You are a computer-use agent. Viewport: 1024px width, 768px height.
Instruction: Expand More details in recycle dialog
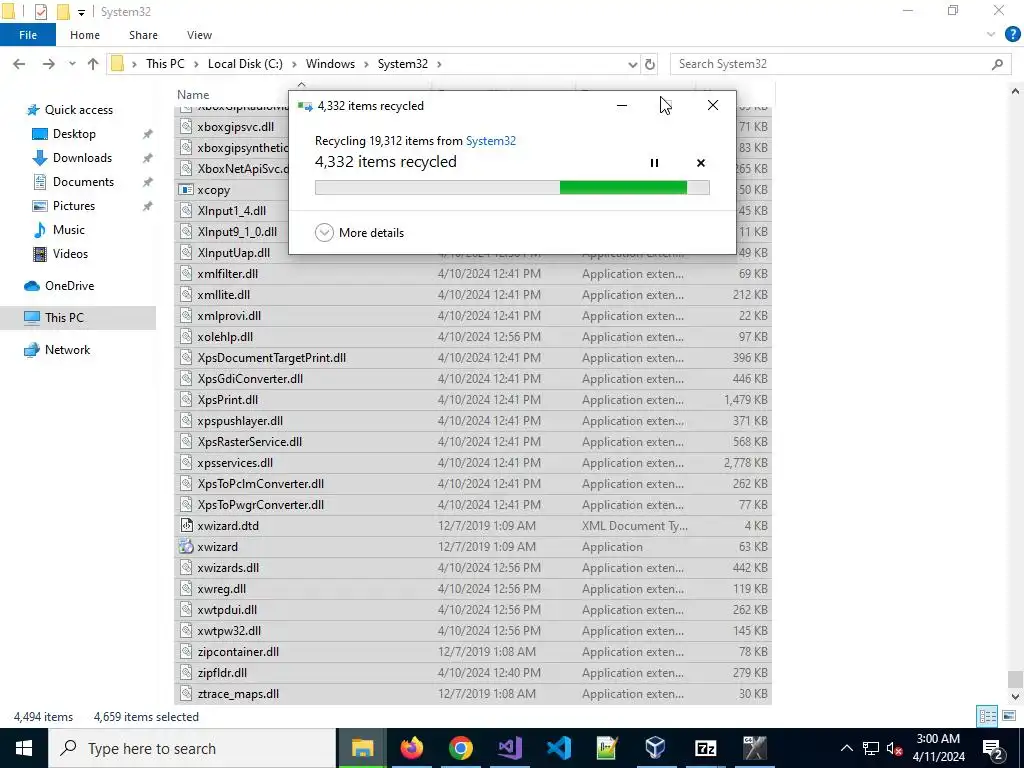360,232
